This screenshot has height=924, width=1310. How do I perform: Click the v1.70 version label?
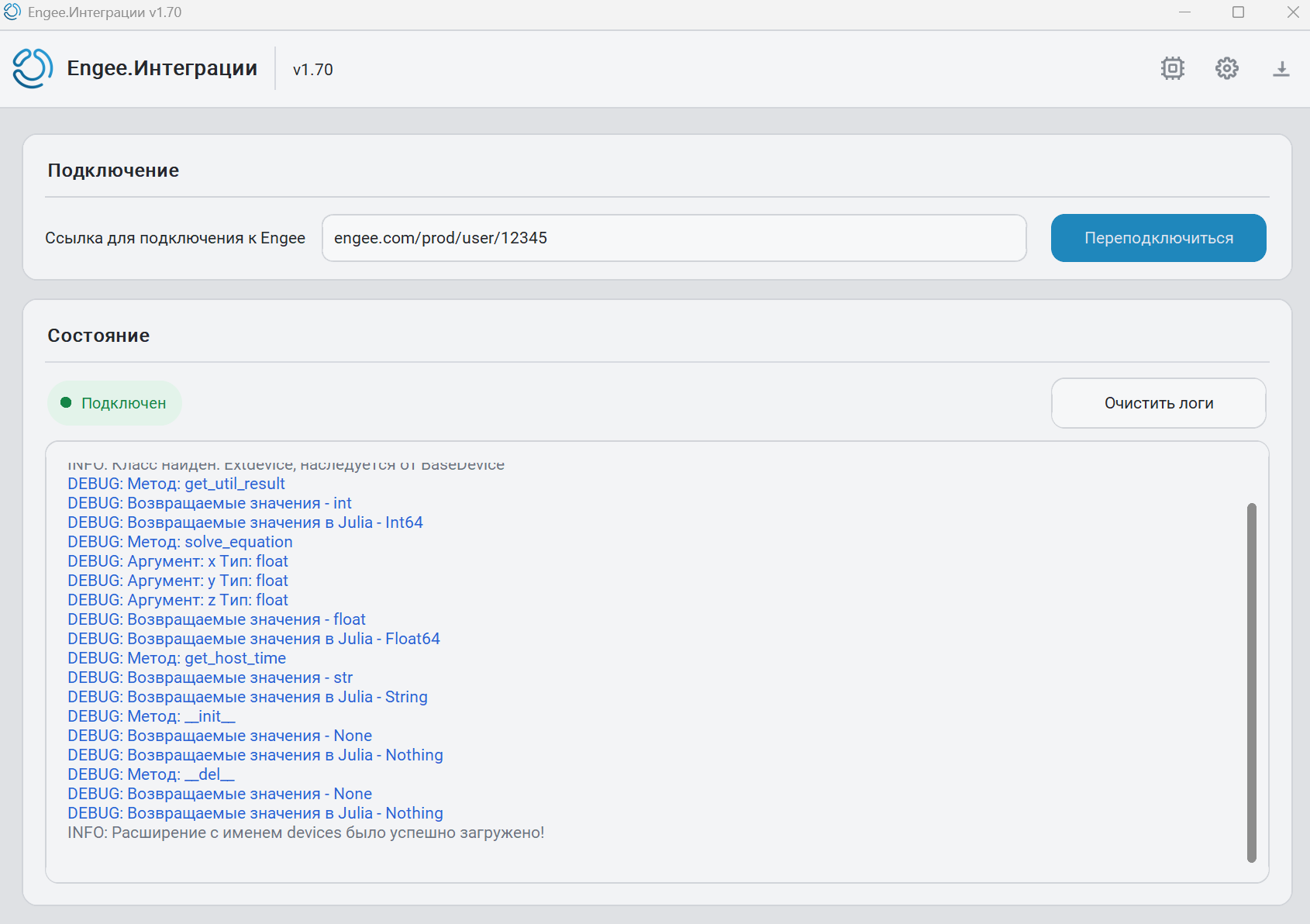[312, 70]
